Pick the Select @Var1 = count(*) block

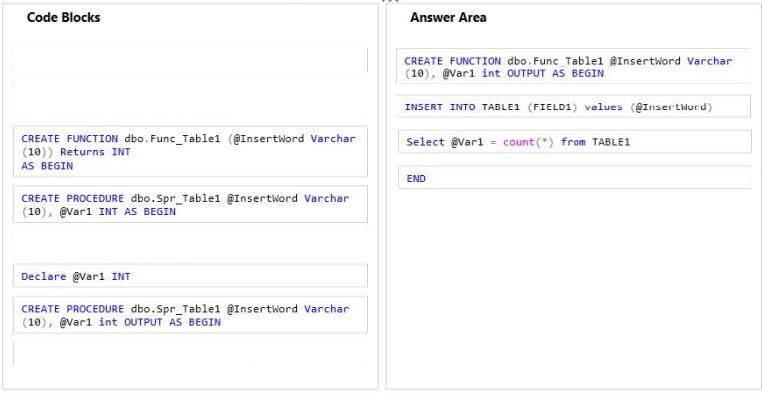(574, 142)
